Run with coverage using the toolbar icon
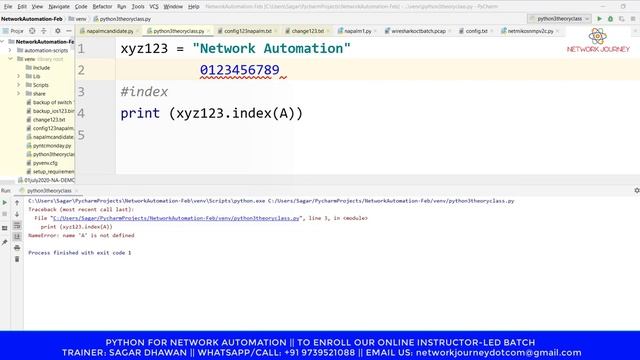This screenshot has width=640, height=360. coord(622,19)
